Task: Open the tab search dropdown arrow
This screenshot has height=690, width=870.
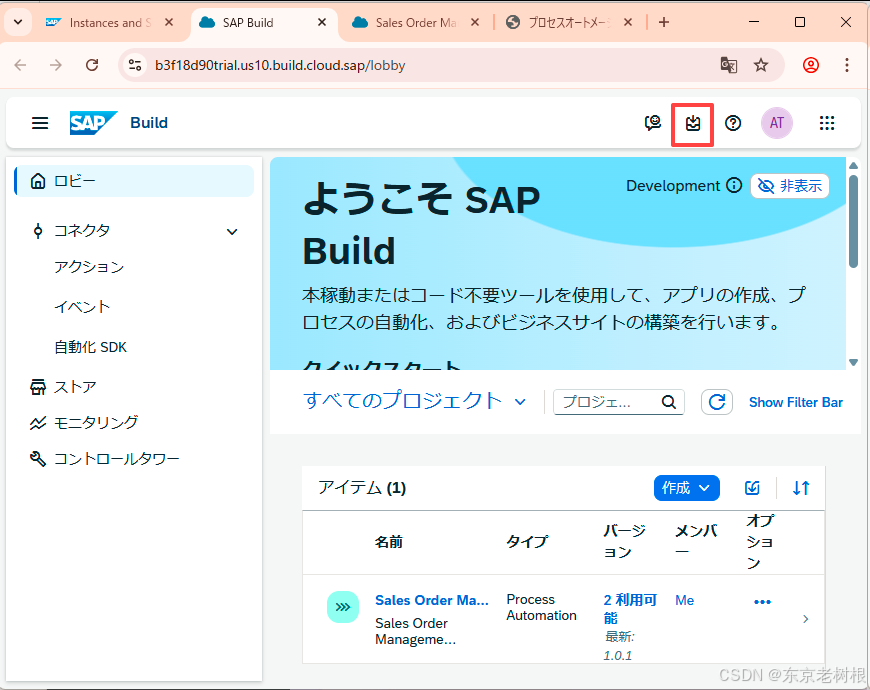Action: pyautogui.click(x=18, y=22)
